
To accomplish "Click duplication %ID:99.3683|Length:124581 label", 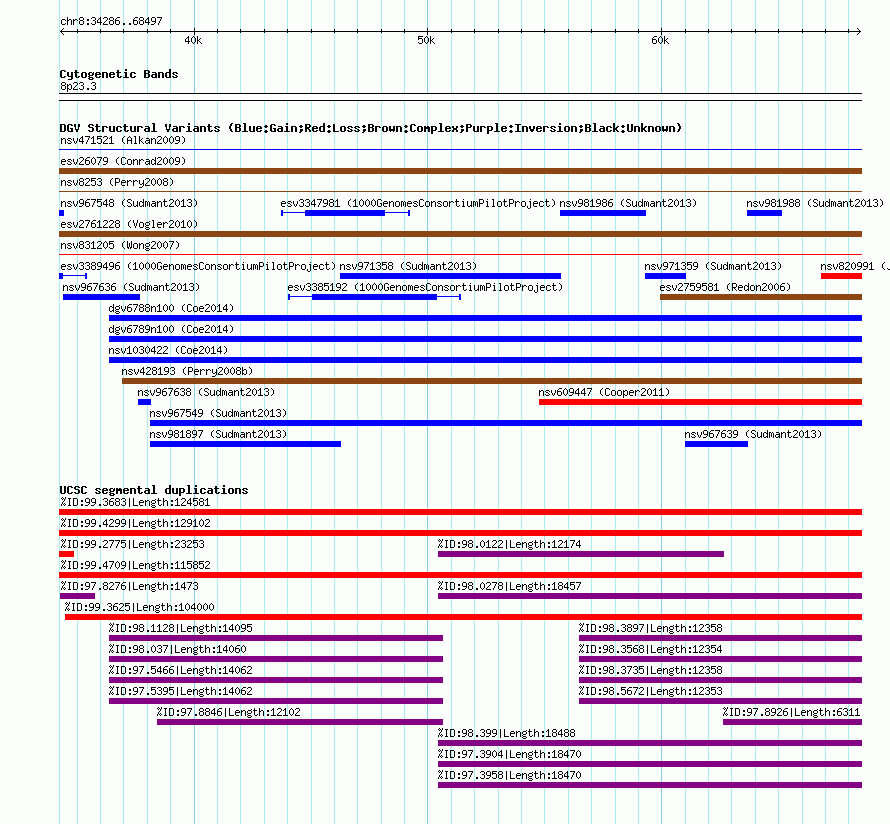I will tap(135, 502).
